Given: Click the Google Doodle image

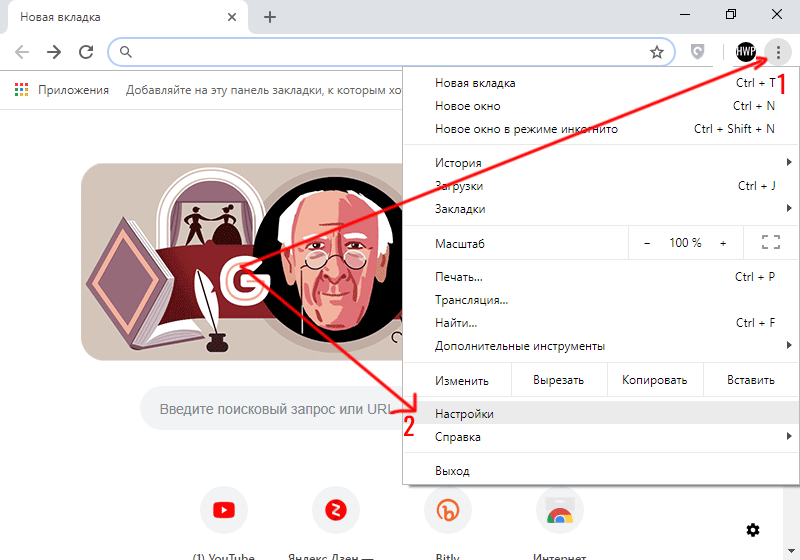Looking at the screenshot, I should (x=242, y=262).
